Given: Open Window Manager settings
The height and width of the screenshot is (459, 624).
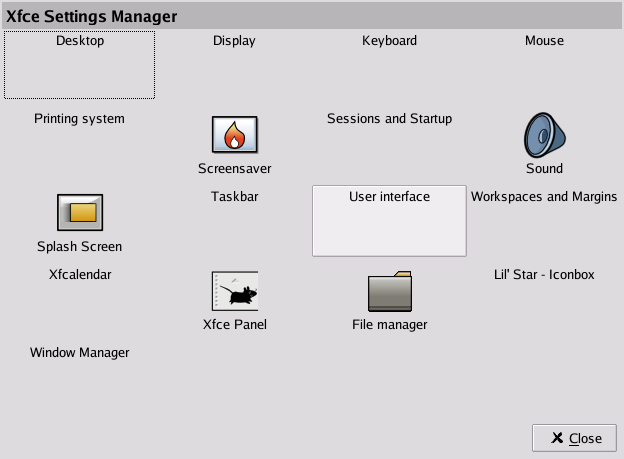Looking at the screenshot, I should pos(80,352).
